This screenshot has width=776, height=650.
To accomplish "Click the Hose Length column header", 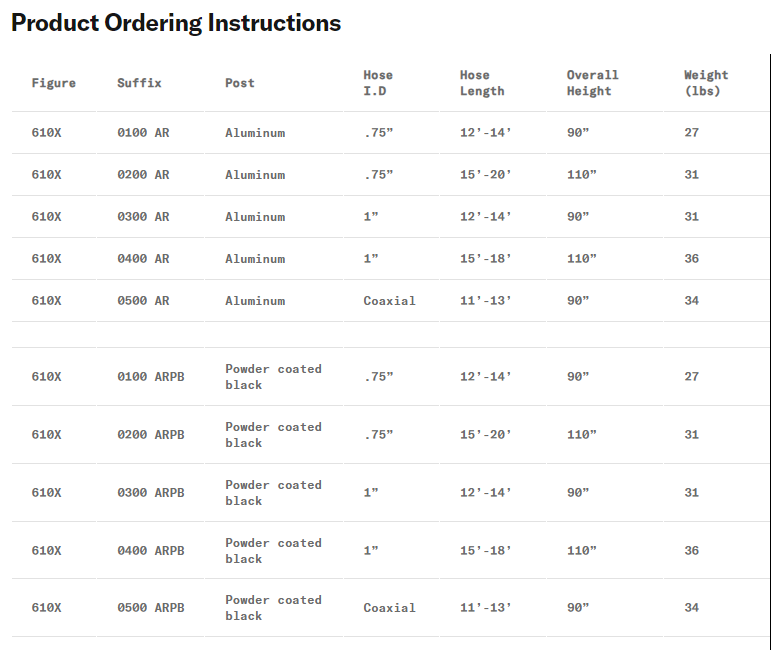I will [x=482, y=83].
